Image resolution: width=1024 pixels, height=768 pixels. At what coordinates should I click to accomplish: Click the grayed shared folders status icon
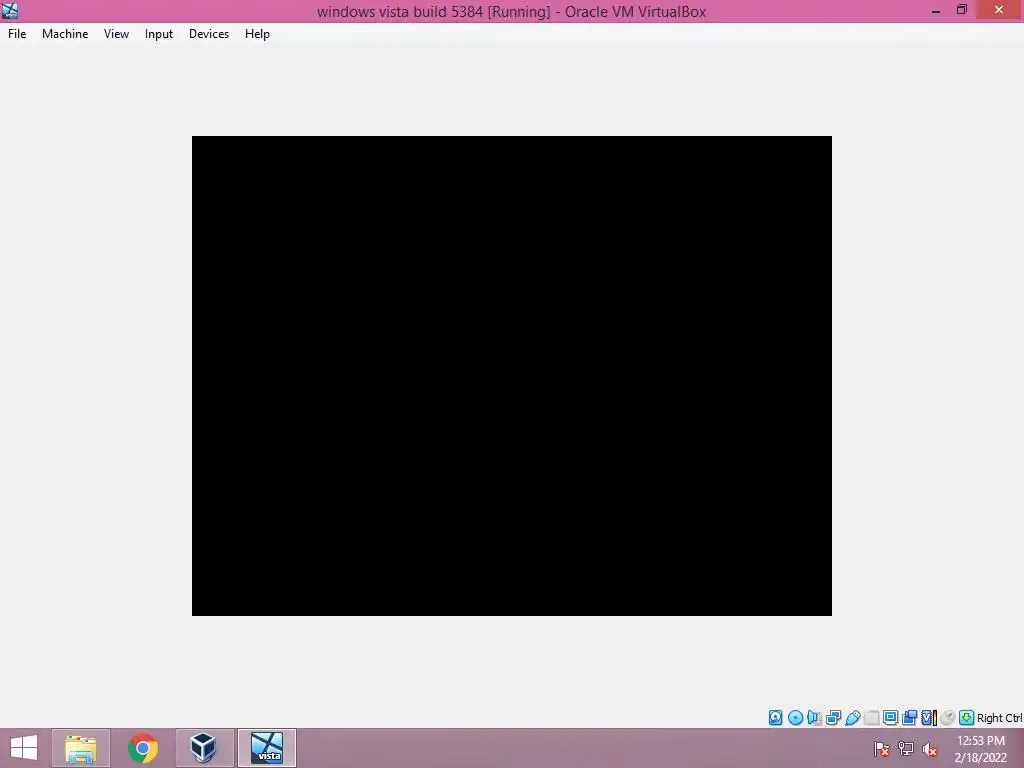[871, 718]
